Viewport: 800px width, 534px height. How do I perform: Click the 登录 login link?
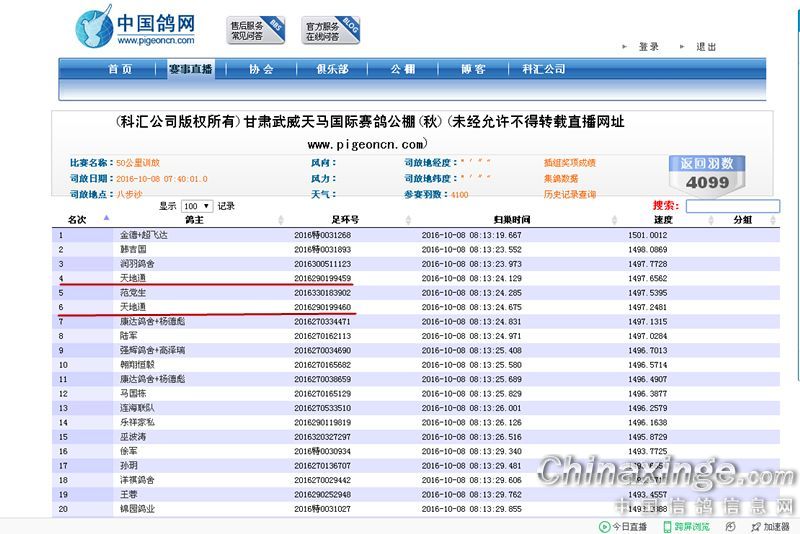[648, 47]
